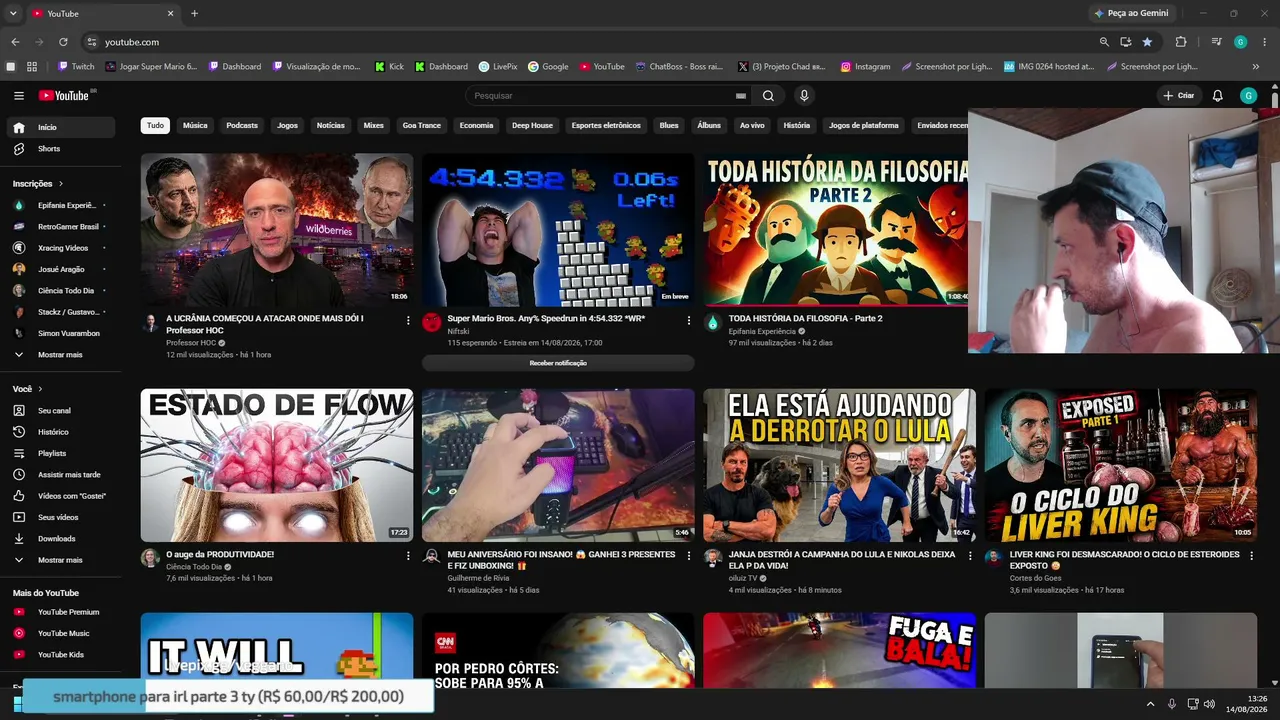Open Chrome's zoom magnifier in address bar
Image resolution: width=1280 pixels, height=720 pixels.
pyautogui.click(x=1104, y=42)
